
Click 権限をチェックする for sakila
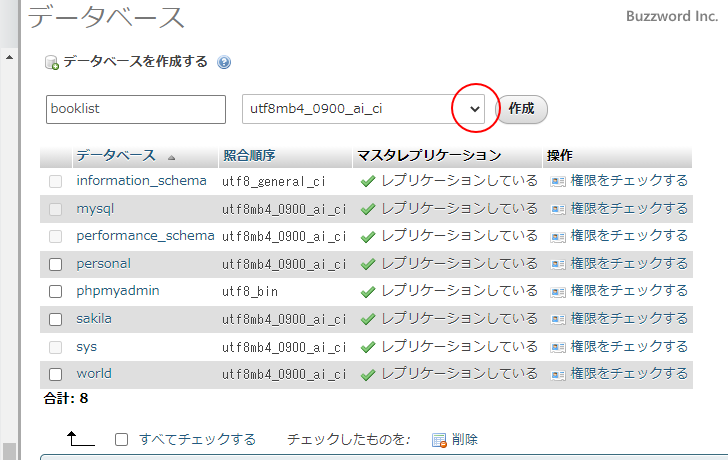click(629, 319)
